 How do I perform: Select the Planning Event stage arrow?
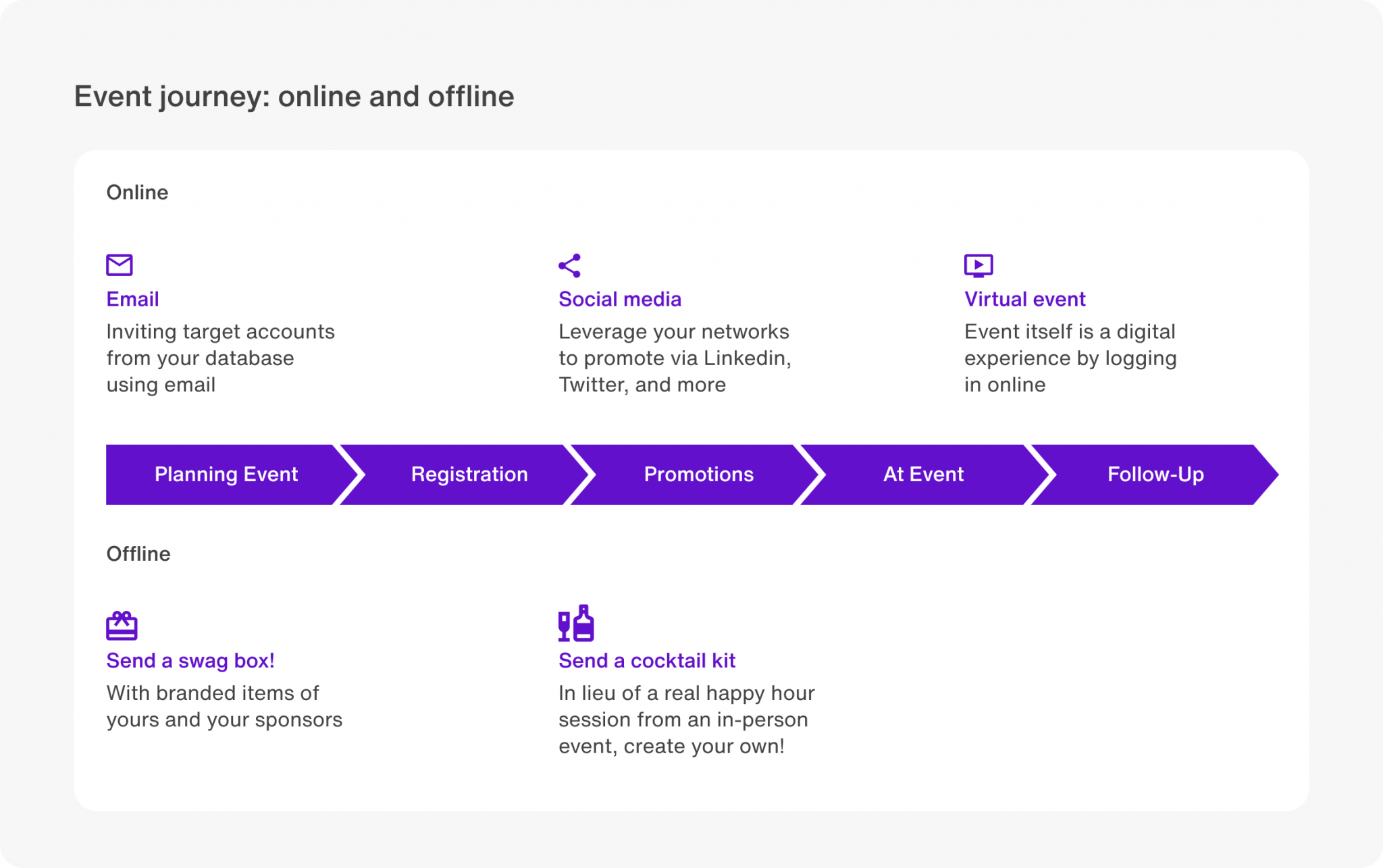pos(231,474)
